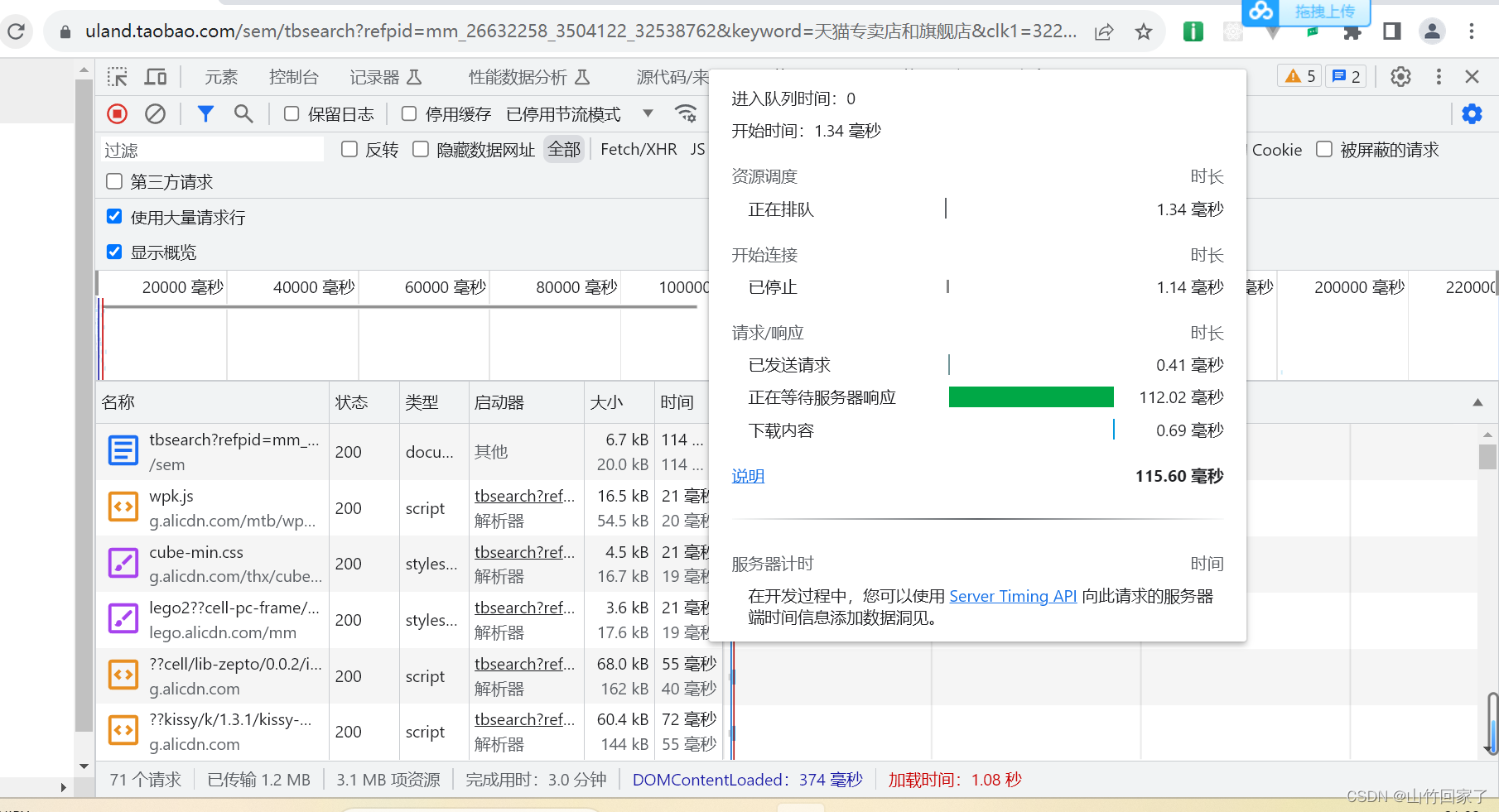Open initiator link for wpk.js row

(524, 496)
